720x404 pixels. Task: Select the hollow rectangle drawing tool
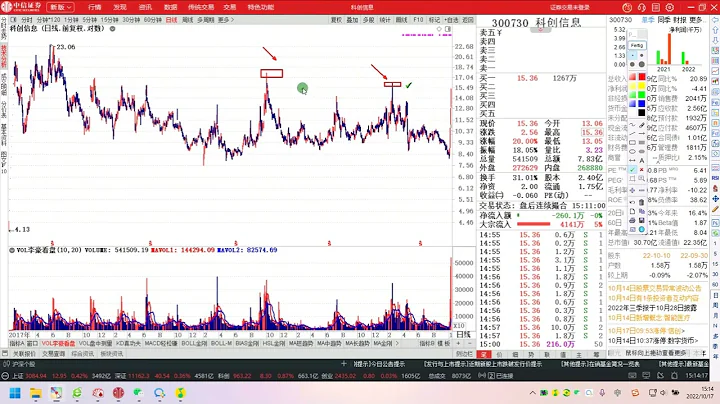point(632,142)
